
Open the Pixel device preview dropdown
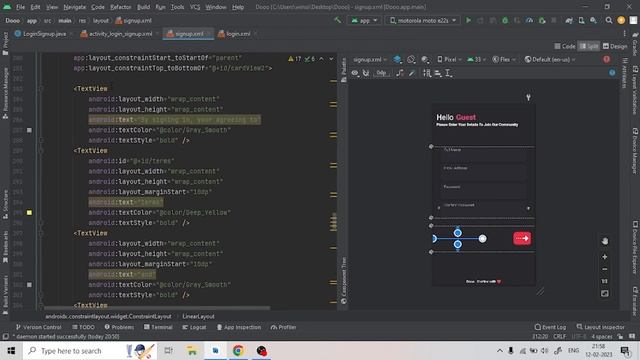[x=449, y=60]
